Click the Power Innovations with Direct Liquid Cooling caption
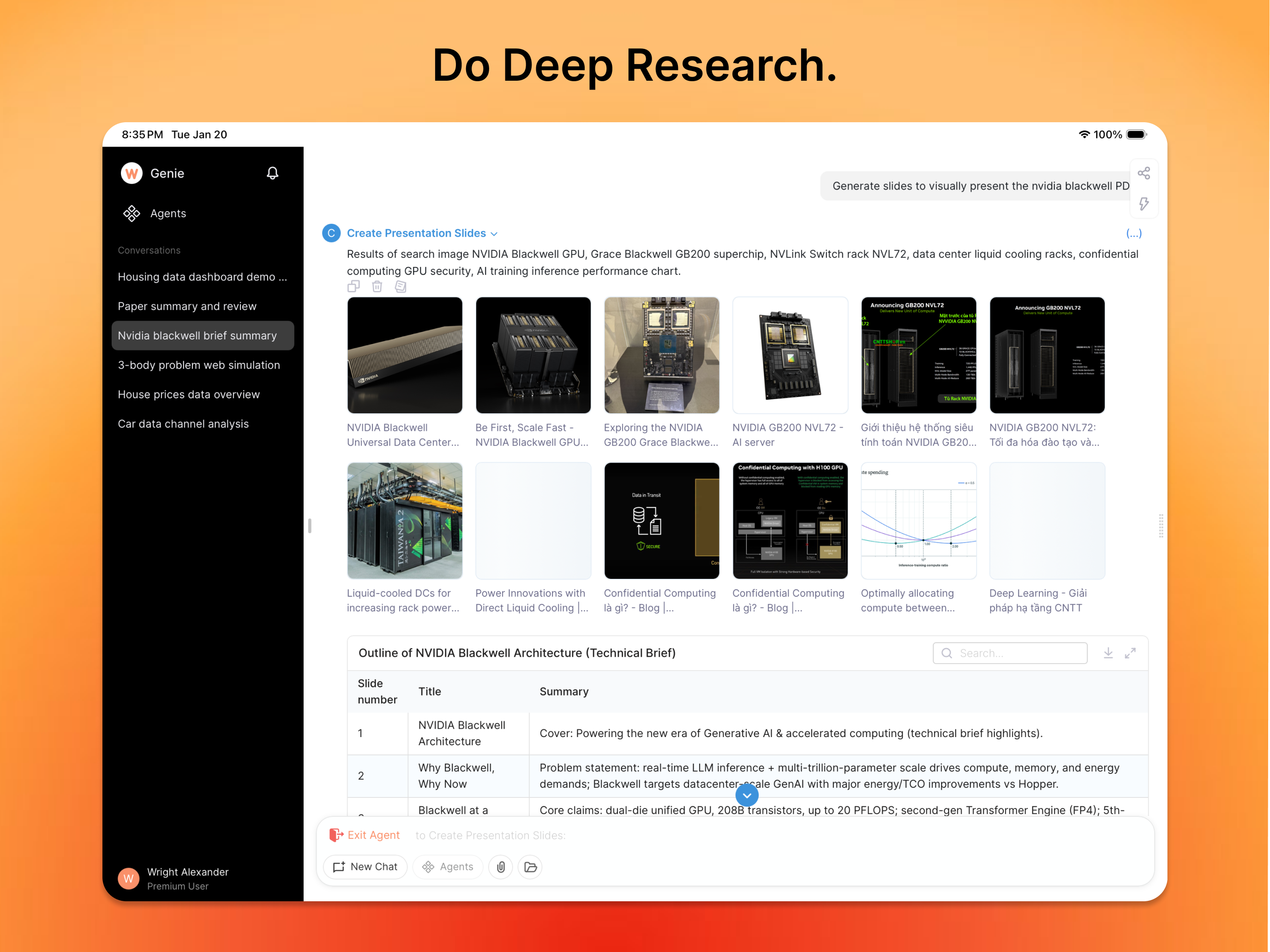Image resolution: width=1270 pixels, height=952 pixels. click(x=532, y=600)
